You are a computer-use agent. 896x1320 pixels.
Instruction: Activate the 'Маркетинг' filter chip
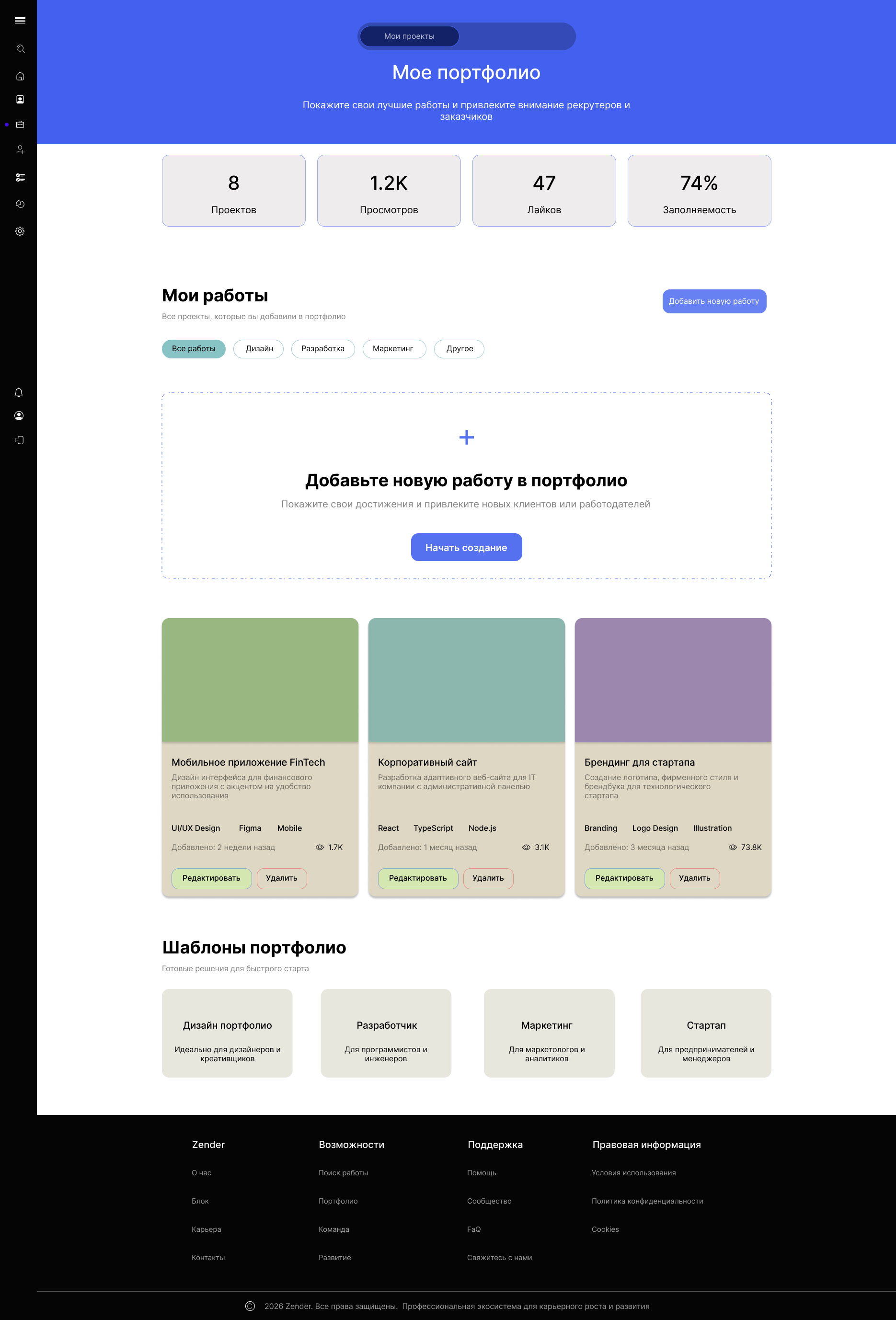[394, 349]
